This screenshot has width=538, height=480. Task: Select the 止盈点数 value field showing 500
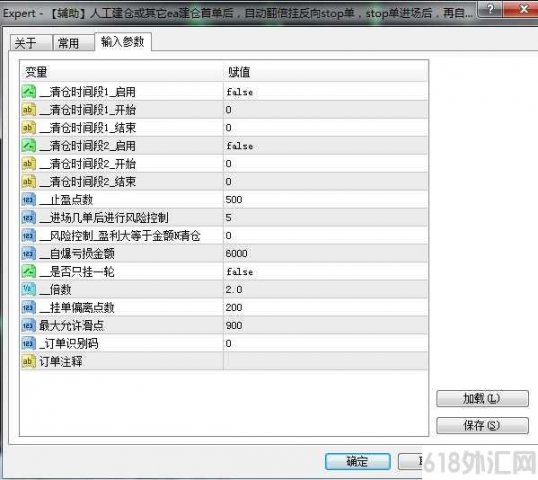325,200
